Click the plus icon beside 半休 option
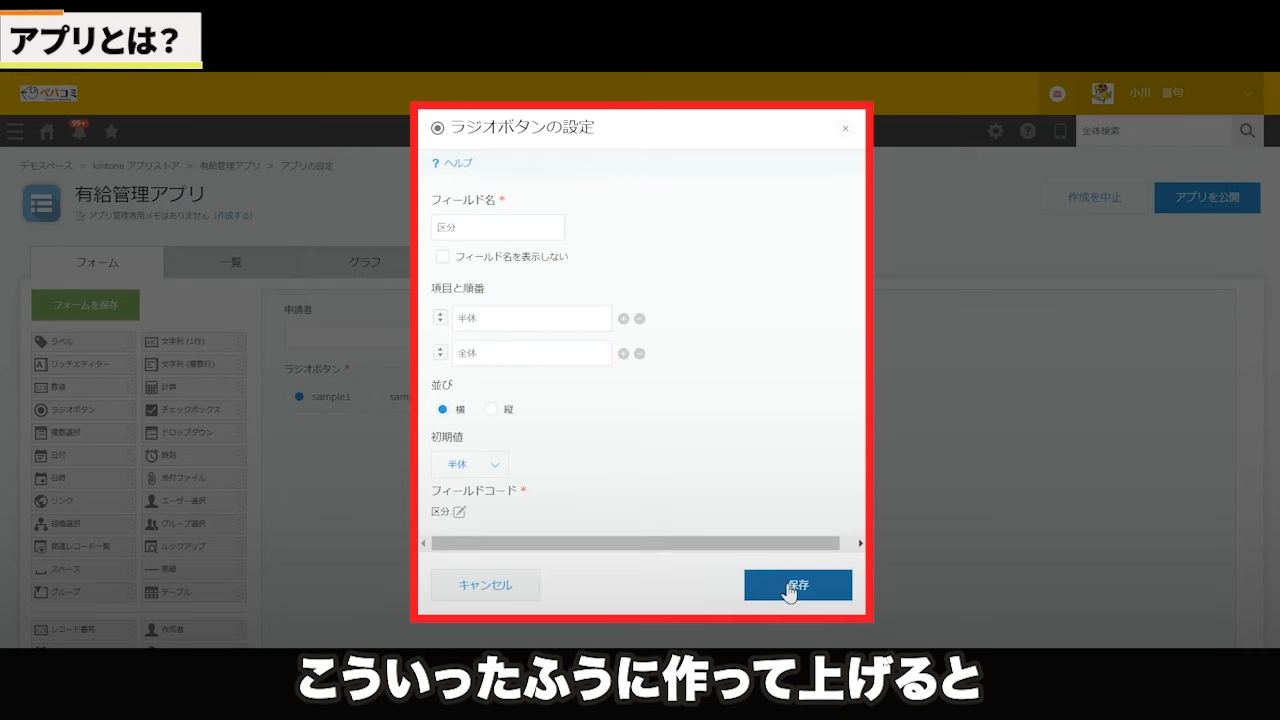 [x=623, y=319]
